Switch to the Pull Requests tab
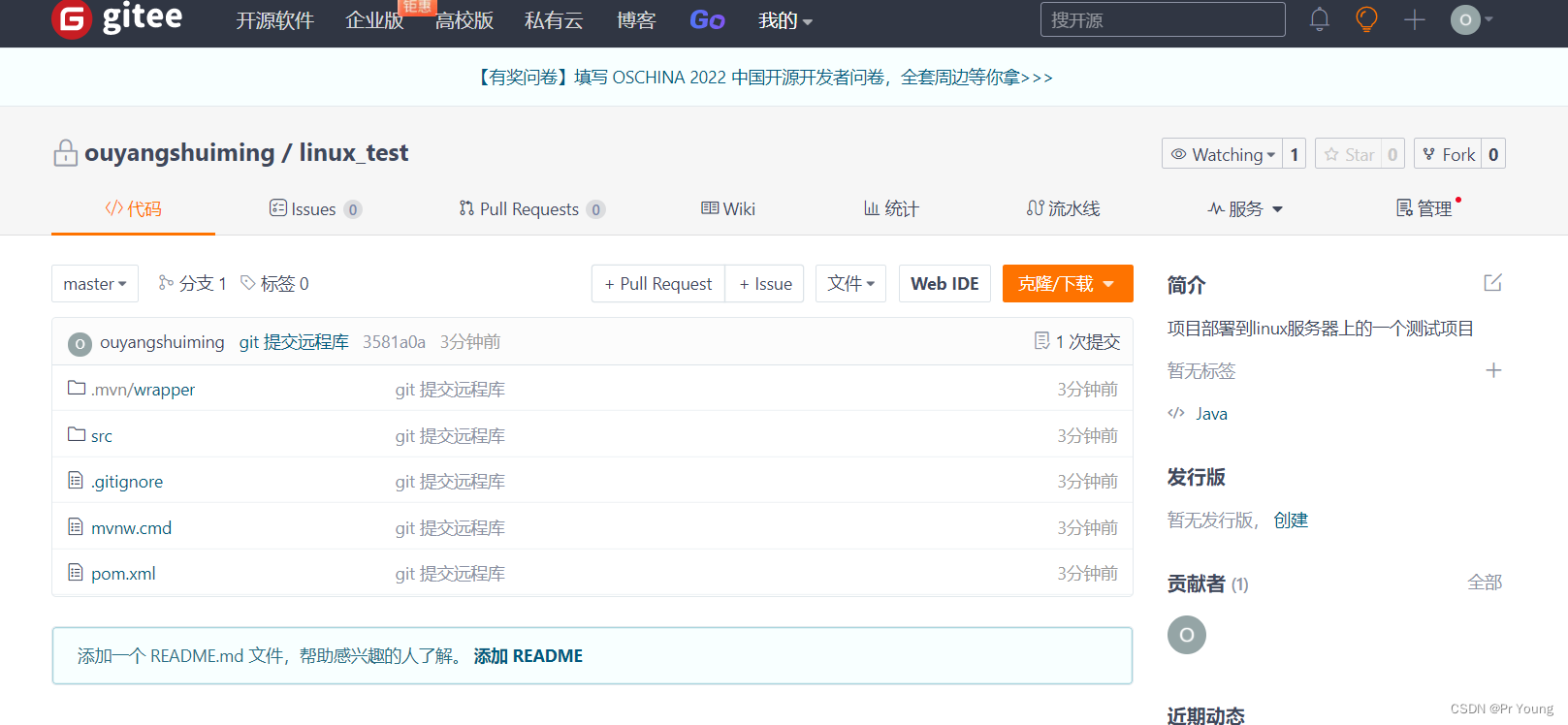The image size is (1568, 725). point(532,209)
